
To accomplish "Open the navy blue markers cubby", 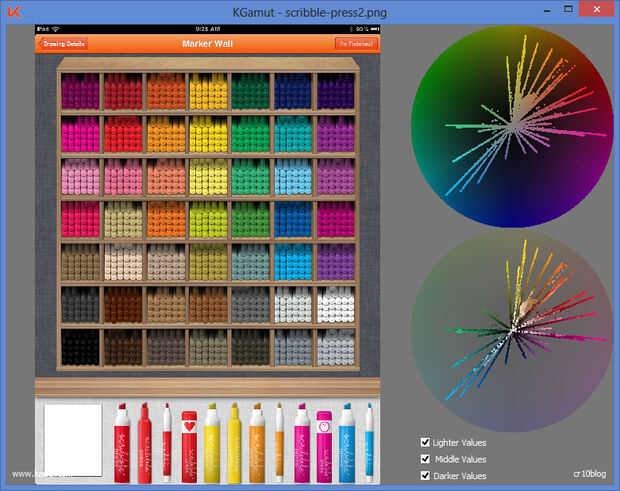I will coord(293,91).
